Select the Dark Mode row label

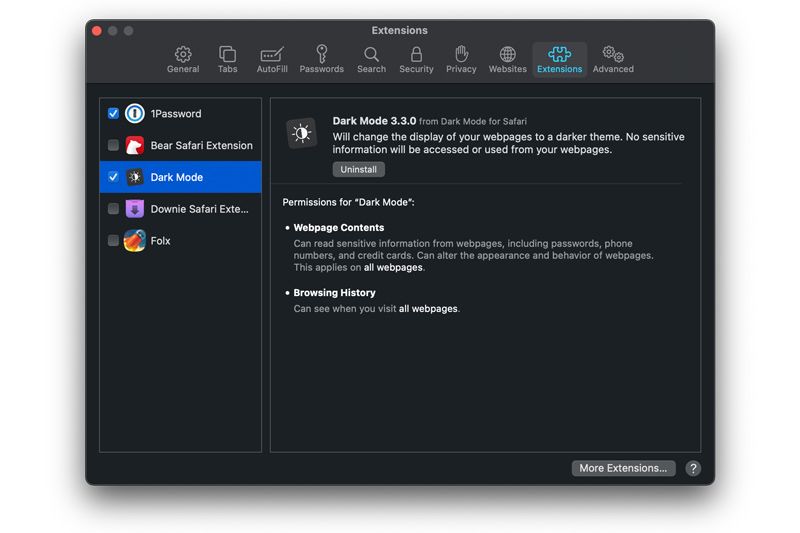point(177,177)
